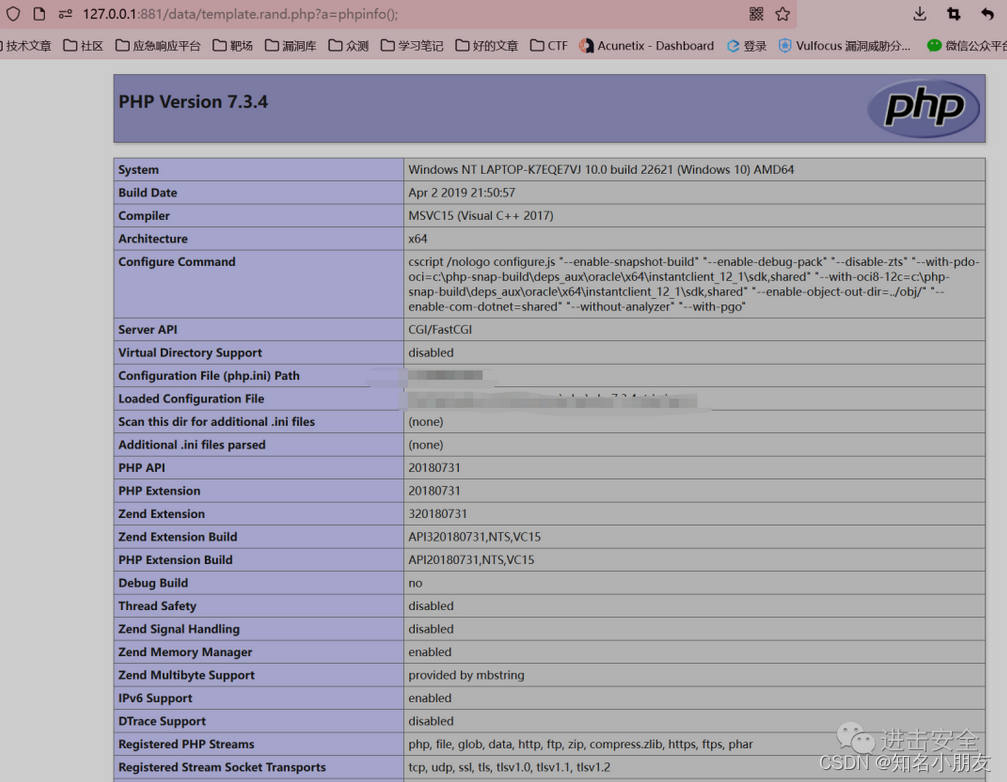Click the CGI/FastCGI value
1007x782 pixels.
tap(440, 329)
